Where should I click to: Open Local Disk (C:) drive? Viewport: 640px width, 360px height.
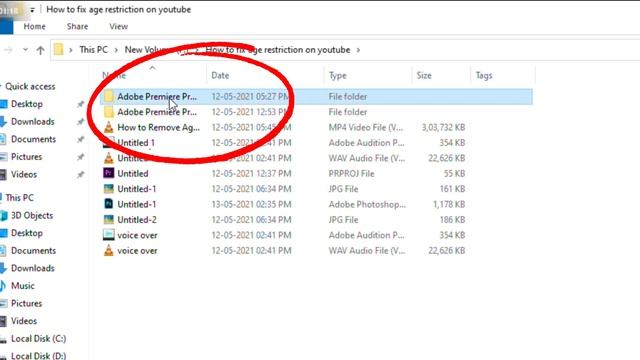[38, 338]
